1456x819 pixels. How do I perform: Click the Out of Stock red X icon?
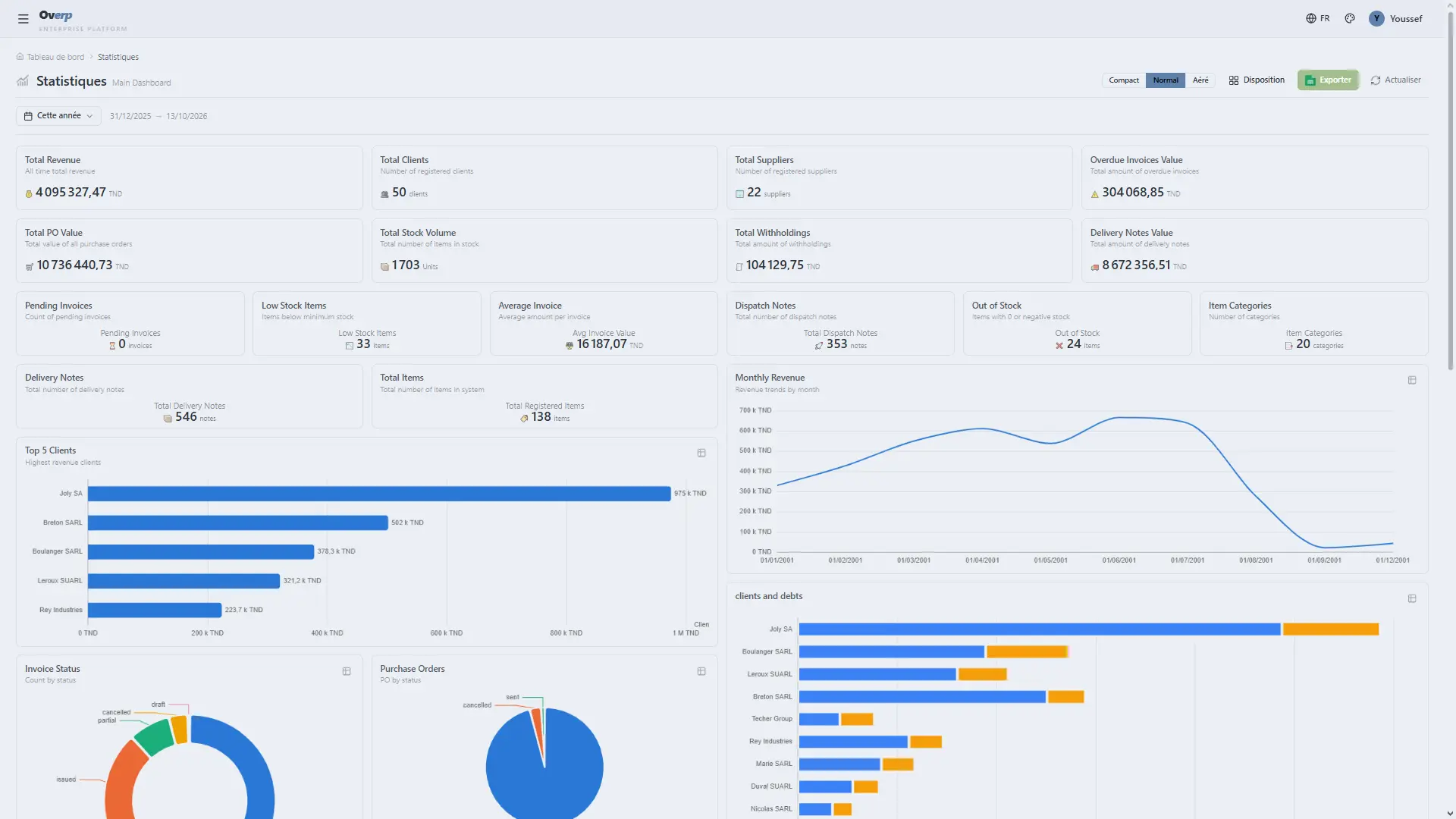click(1059, 346)
